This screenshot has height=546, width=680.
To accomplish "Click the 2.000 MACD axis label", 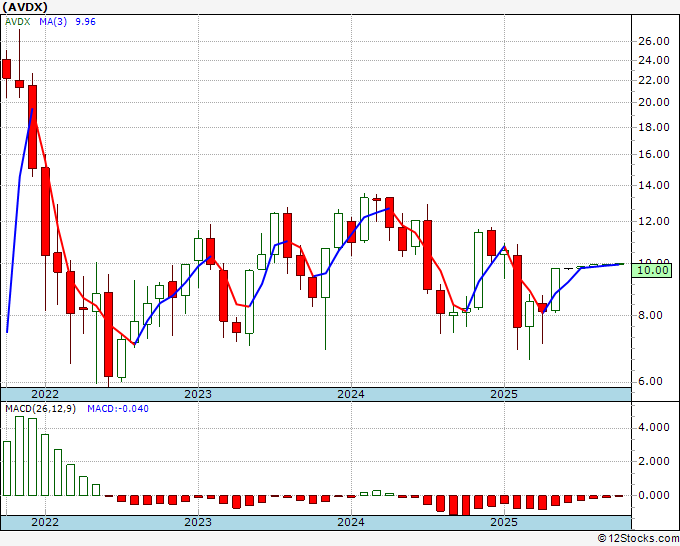I will pyautogui.click(x=654, y=461).
